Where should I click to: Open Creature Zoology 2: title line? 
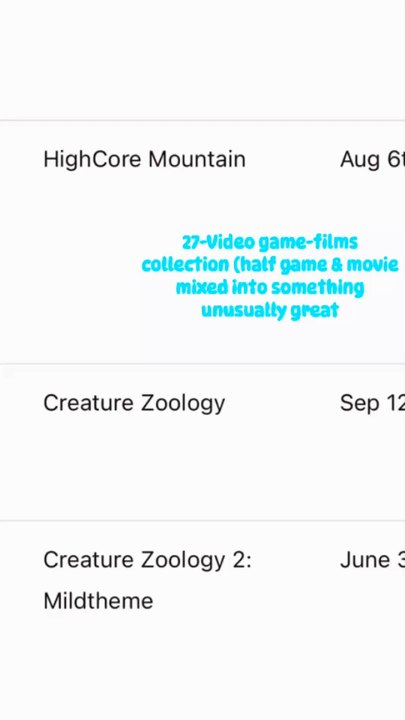pos(147,561)
